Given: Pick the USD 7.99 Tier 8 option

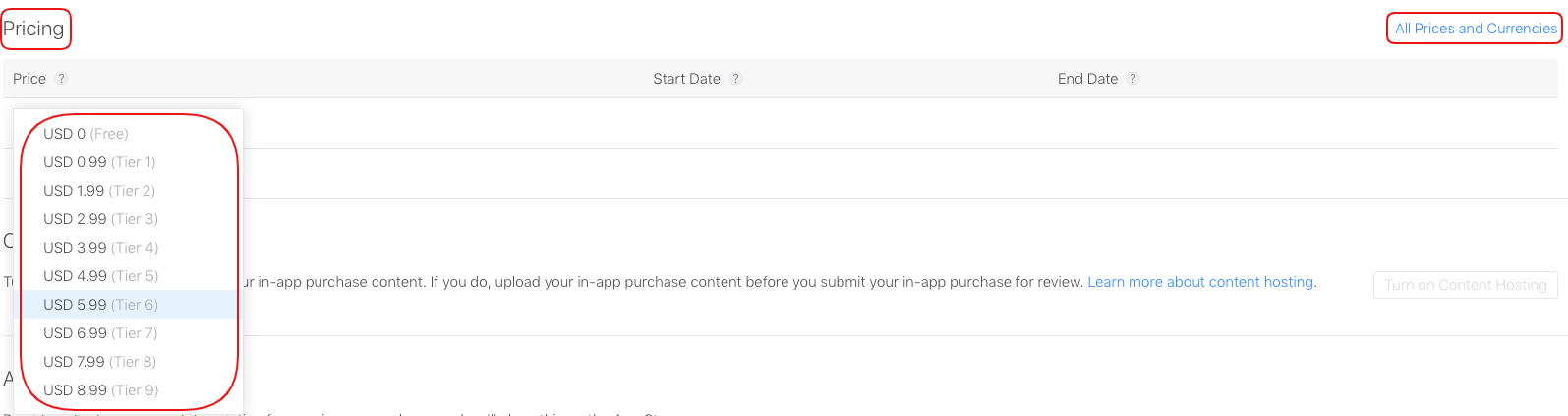Looking at the screenshot, I should [99, 362].
